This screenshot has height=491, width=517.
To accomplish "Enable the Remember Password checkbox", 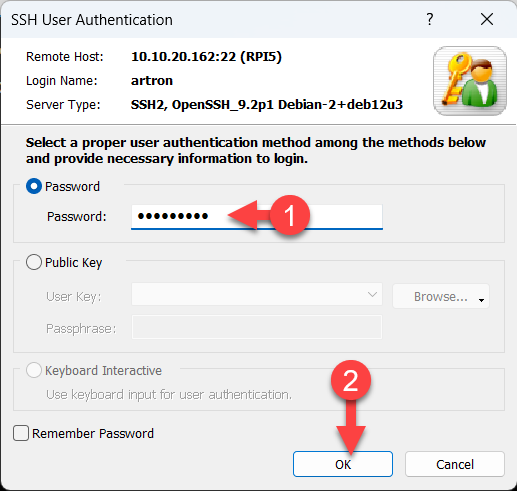I will 21,433.
